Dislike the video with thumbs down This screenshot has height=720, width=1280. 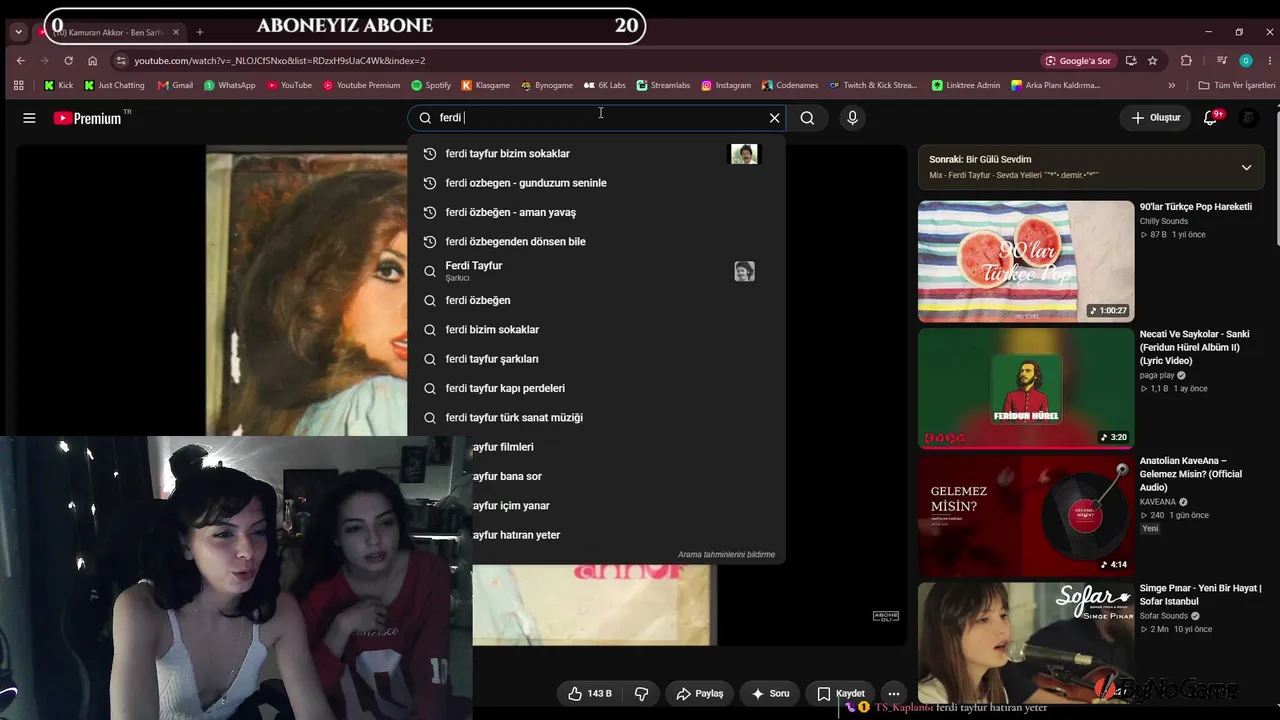pyautogui.click(x=642, y=693)
